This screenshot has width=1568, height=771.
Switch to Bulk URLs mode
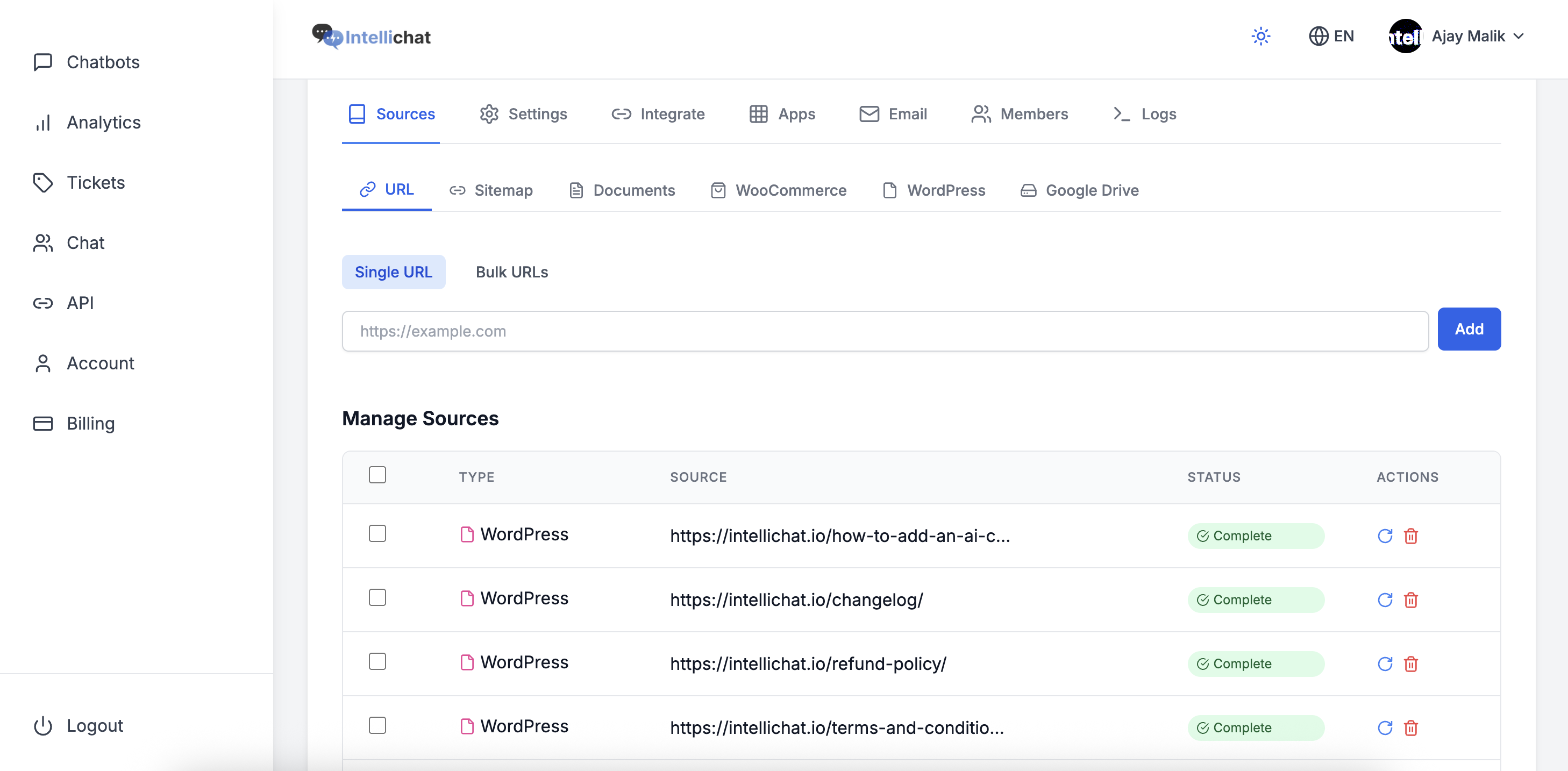[511, 272]
